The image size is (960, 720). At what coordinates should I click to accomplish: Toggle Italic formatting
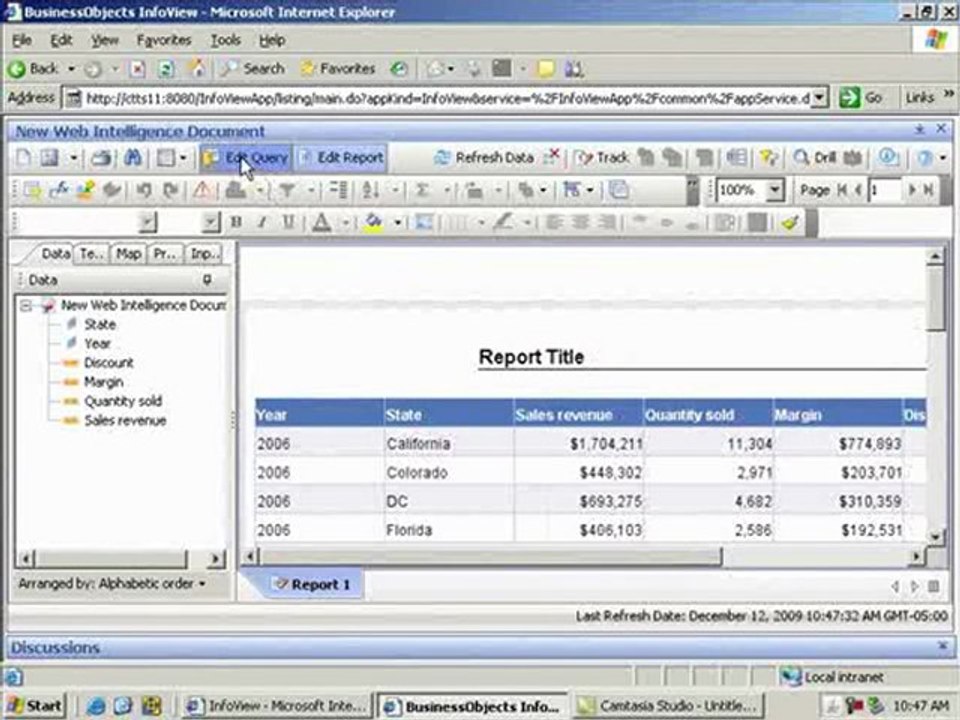pyautogui.click(x=262, y=222)
